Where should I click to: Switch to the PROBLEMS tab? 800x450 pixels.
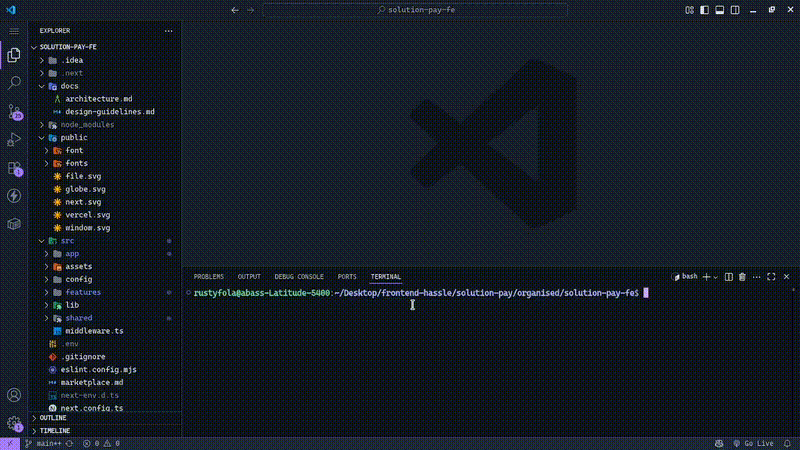click(x=209, y=277)
